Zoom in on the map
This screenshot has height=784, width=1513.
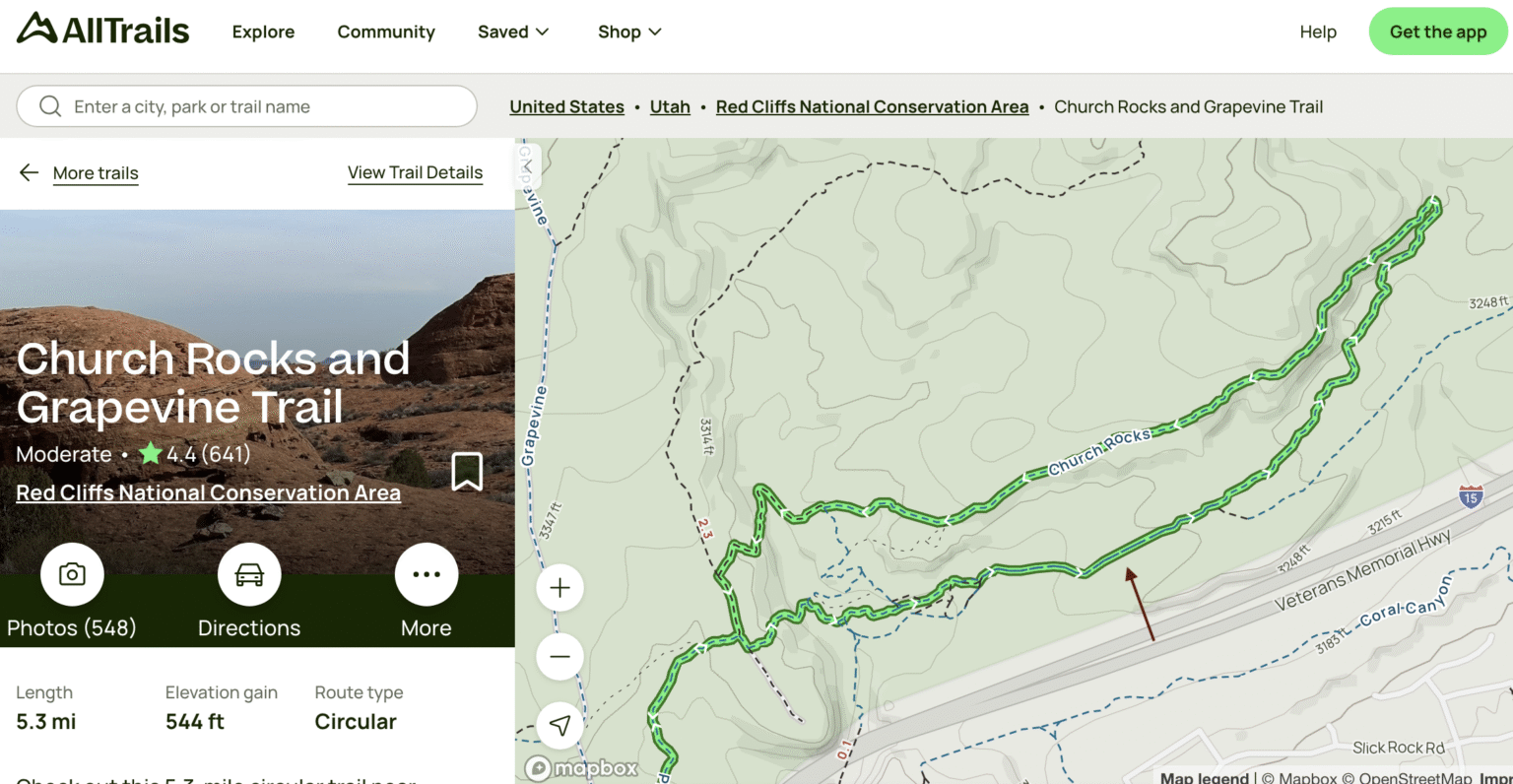(x=559, y=587)
